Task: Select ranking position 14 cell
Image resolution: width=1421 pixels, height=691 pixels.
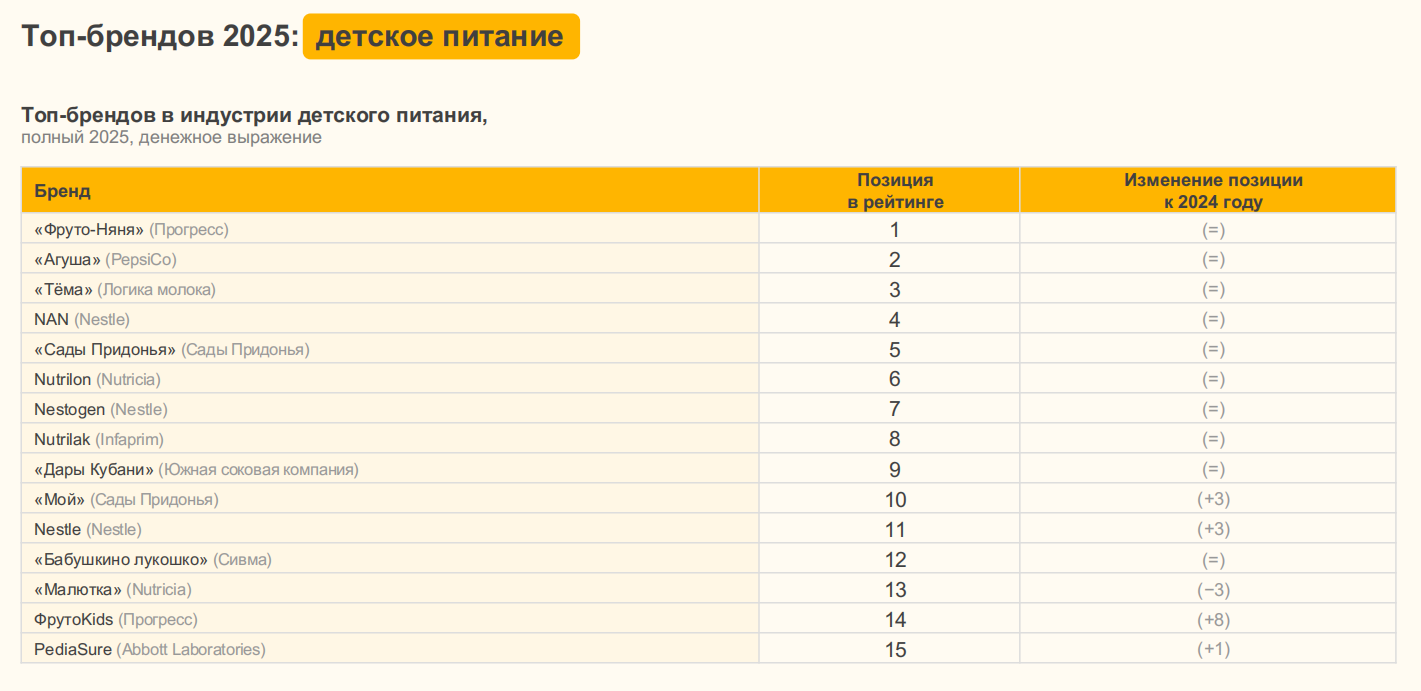Action: point(890,619)
